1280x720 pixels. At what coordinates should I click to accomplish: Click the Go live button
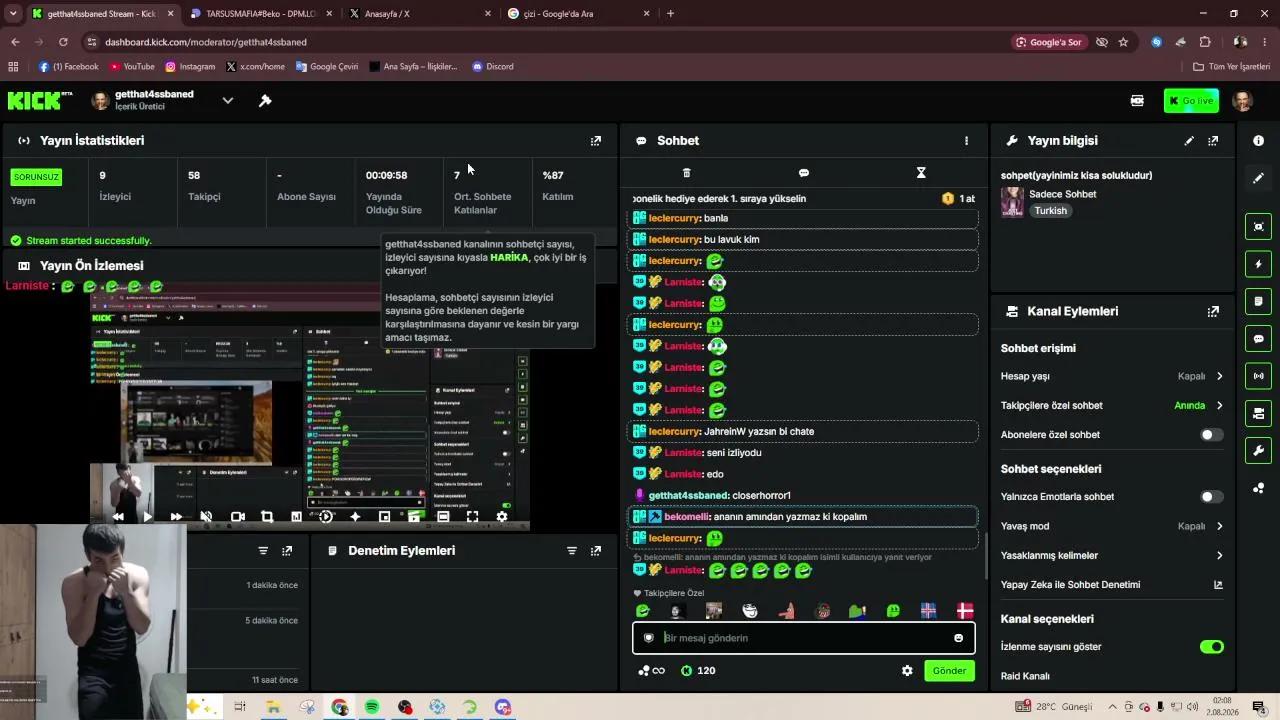[x=1191, y=101]
